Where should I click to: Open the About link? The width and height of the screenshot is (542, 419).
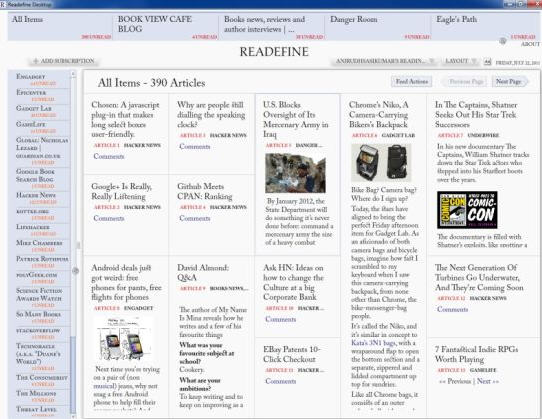click(x=530, y=44)
